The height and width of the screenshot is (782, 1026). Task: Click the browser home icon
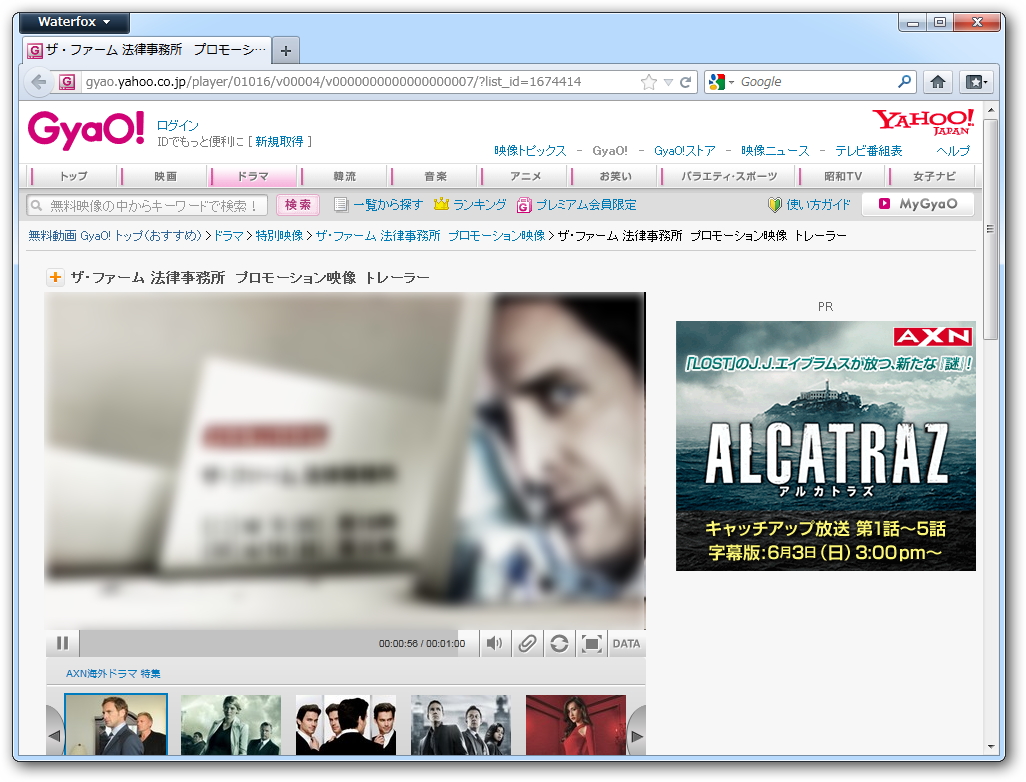pos(936,81)
